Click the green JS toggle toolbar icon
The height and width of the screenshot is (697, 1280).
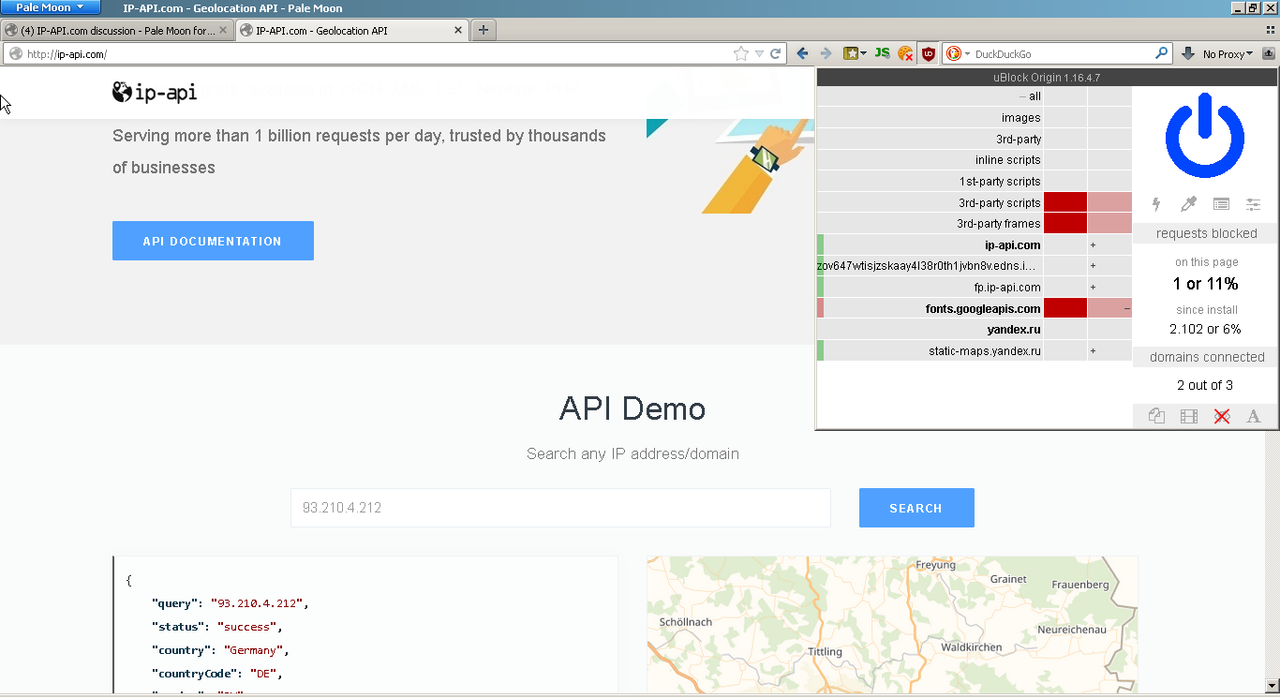(x=882, y=54)
